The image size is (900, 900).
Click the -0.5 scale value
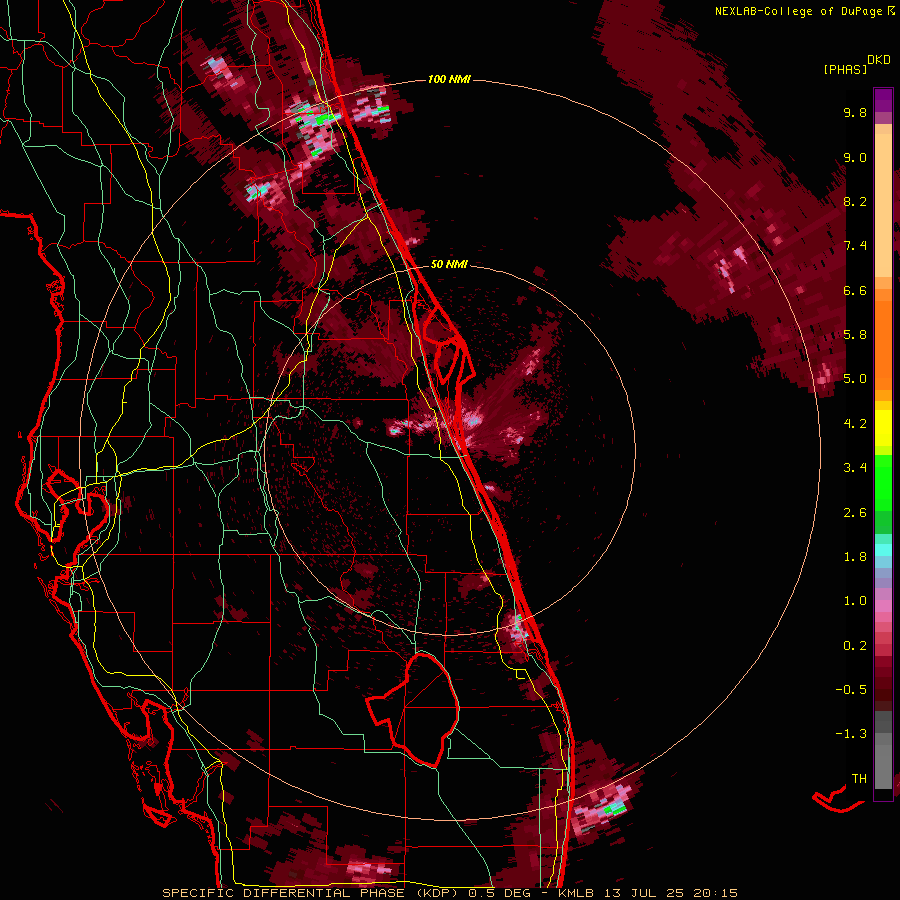[851, 690]
